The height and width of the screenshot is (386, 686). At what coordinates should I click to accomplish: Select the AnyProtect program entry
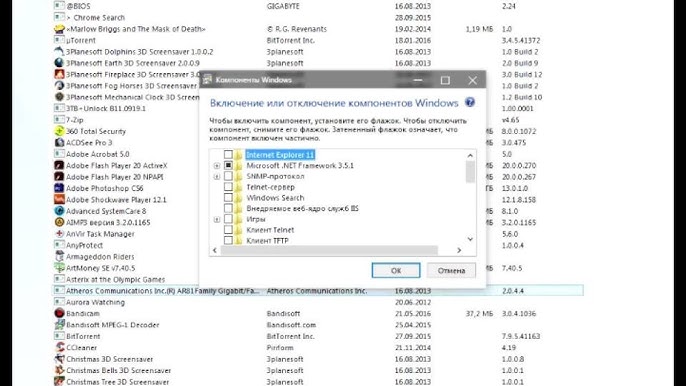tap(84, 245)
